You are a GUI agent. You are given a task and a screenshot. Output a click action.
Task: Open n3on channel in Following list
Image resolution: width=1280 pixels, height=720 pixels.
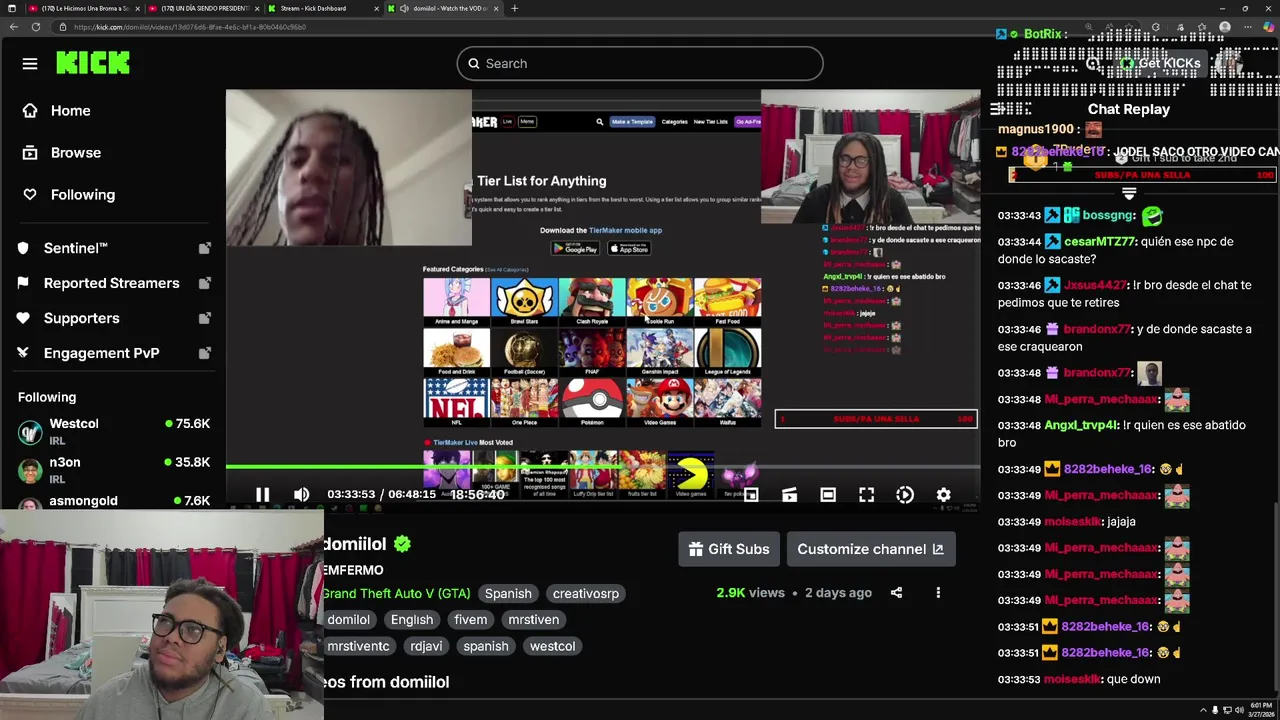pos(113,470)
